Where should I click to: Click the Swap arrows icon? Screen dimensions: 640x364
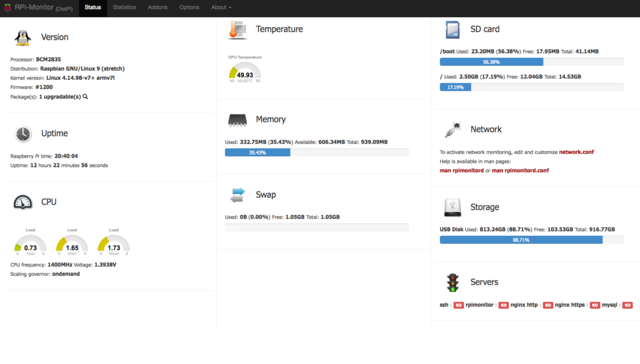(237, 195)
